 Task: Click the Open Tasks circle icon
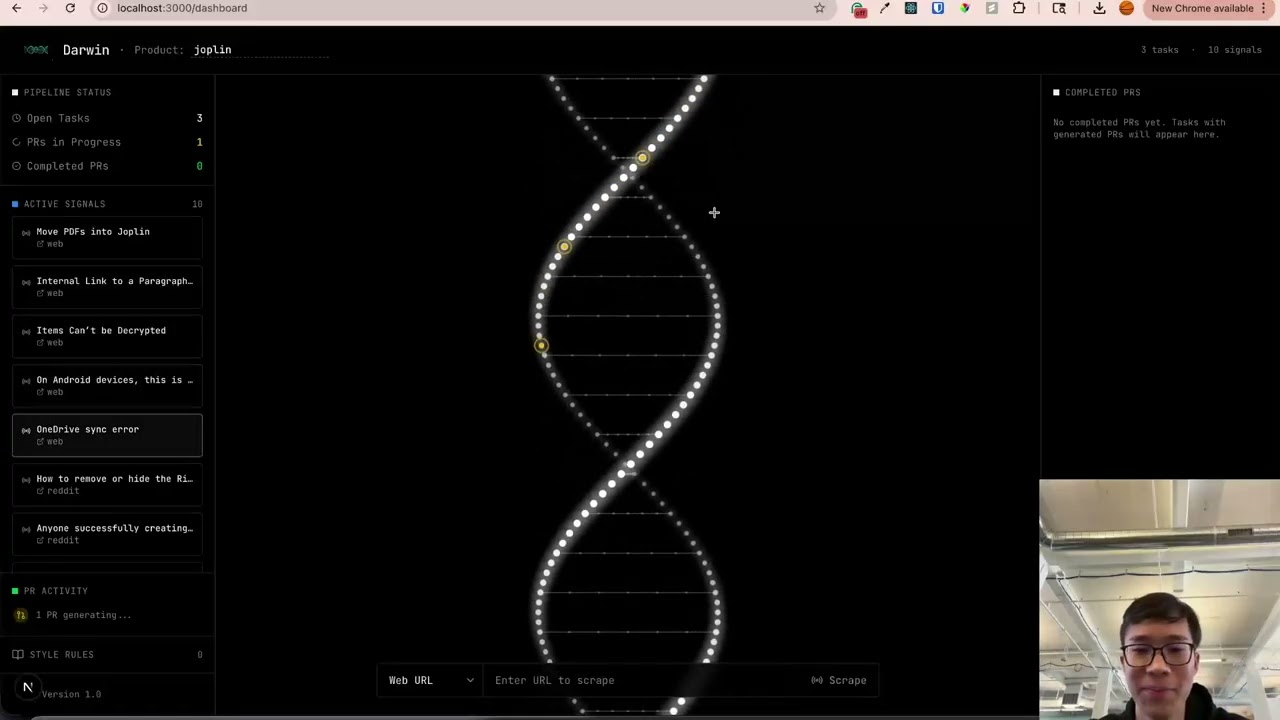tap(17, 118)
